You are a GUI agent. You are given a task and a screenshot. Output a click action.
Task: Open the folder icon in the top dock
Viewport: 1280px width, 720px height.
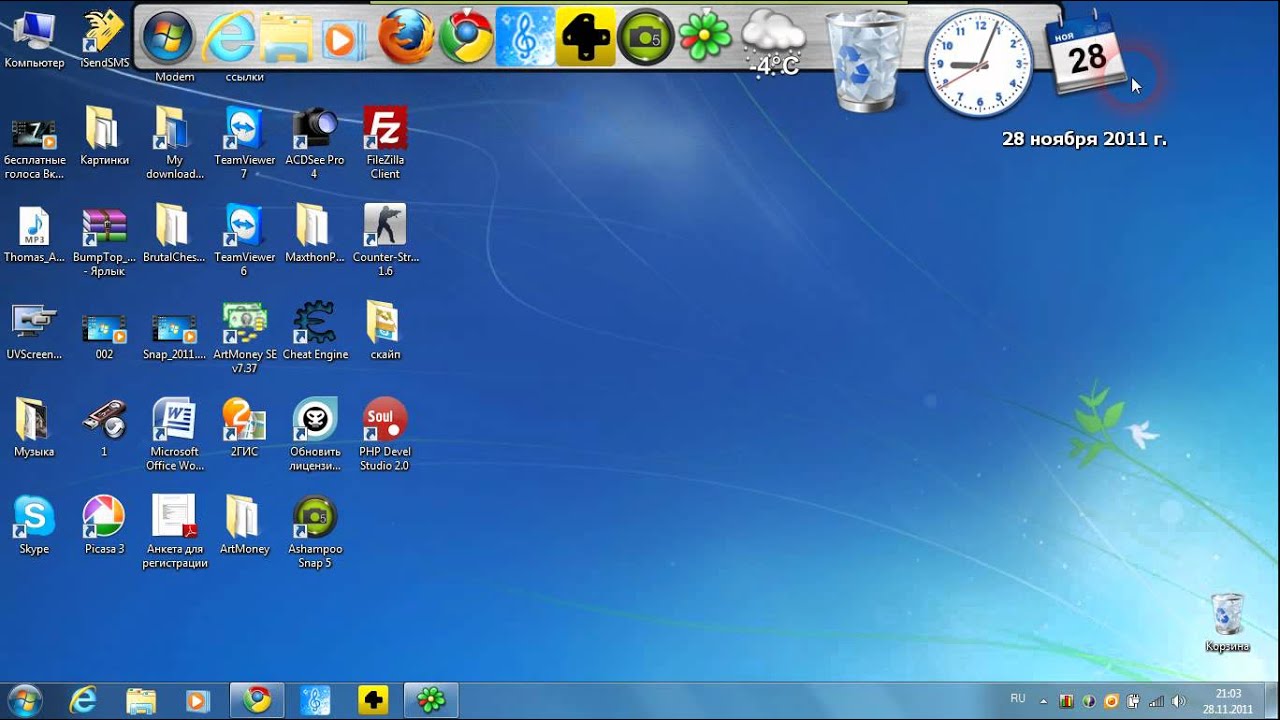pos(286,39)
